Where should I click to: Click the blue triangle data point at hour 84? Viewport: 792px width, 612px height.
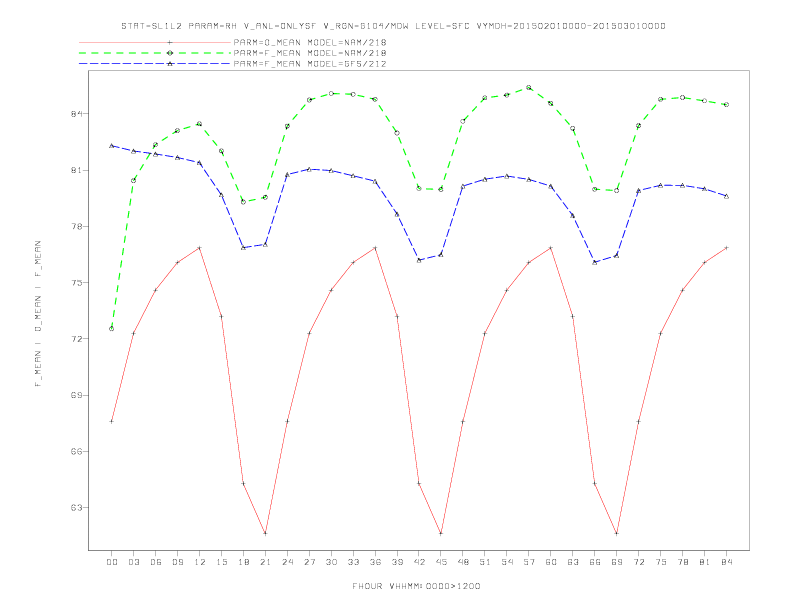727,196
